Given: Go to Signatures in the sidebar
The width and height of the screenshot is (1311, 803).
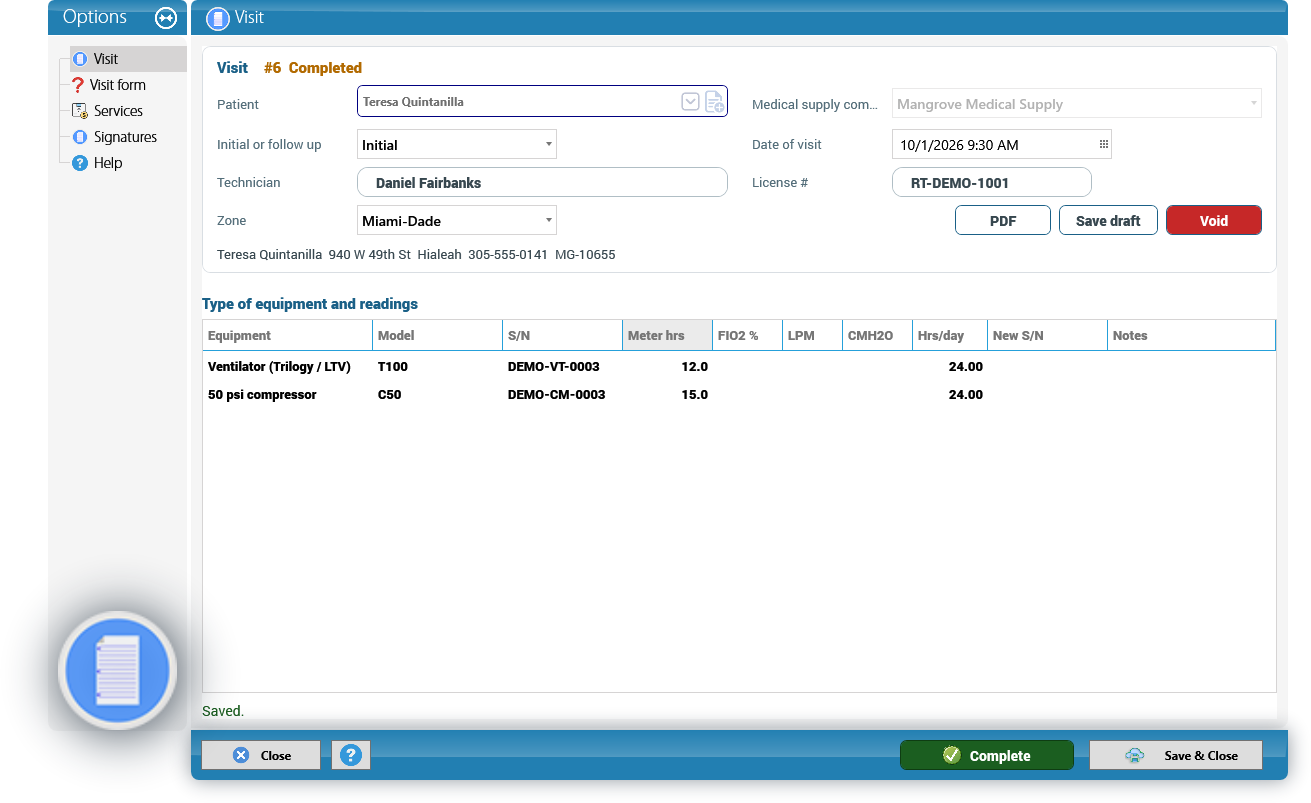Looking at the screenshot, I should click(x=125, y=137).
